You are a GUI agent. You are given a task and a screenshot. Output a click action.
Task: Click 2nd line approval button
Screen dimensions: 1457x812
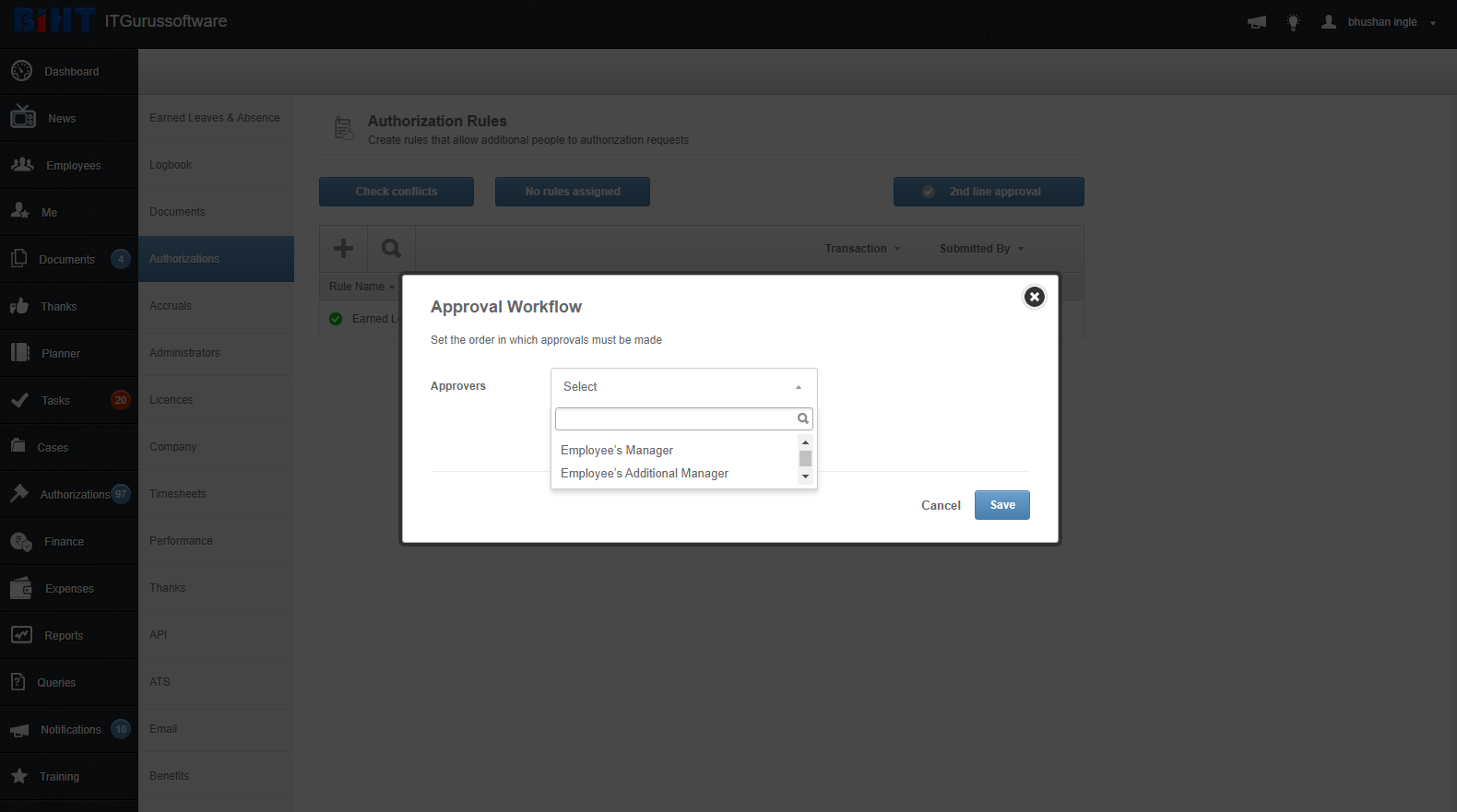(989, 192)
